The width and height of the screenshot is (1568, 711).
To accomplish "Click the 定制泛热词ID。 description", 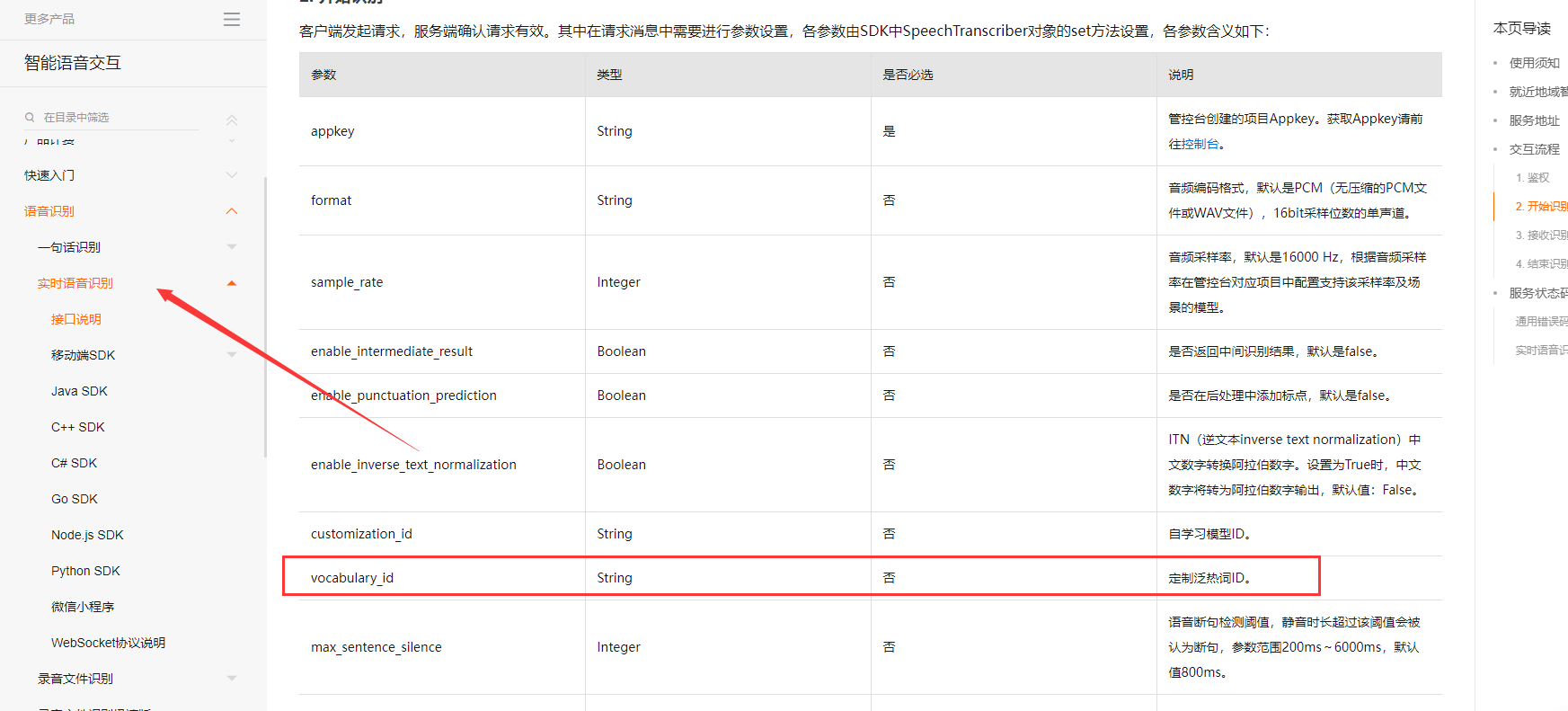I will point(1209,578).
